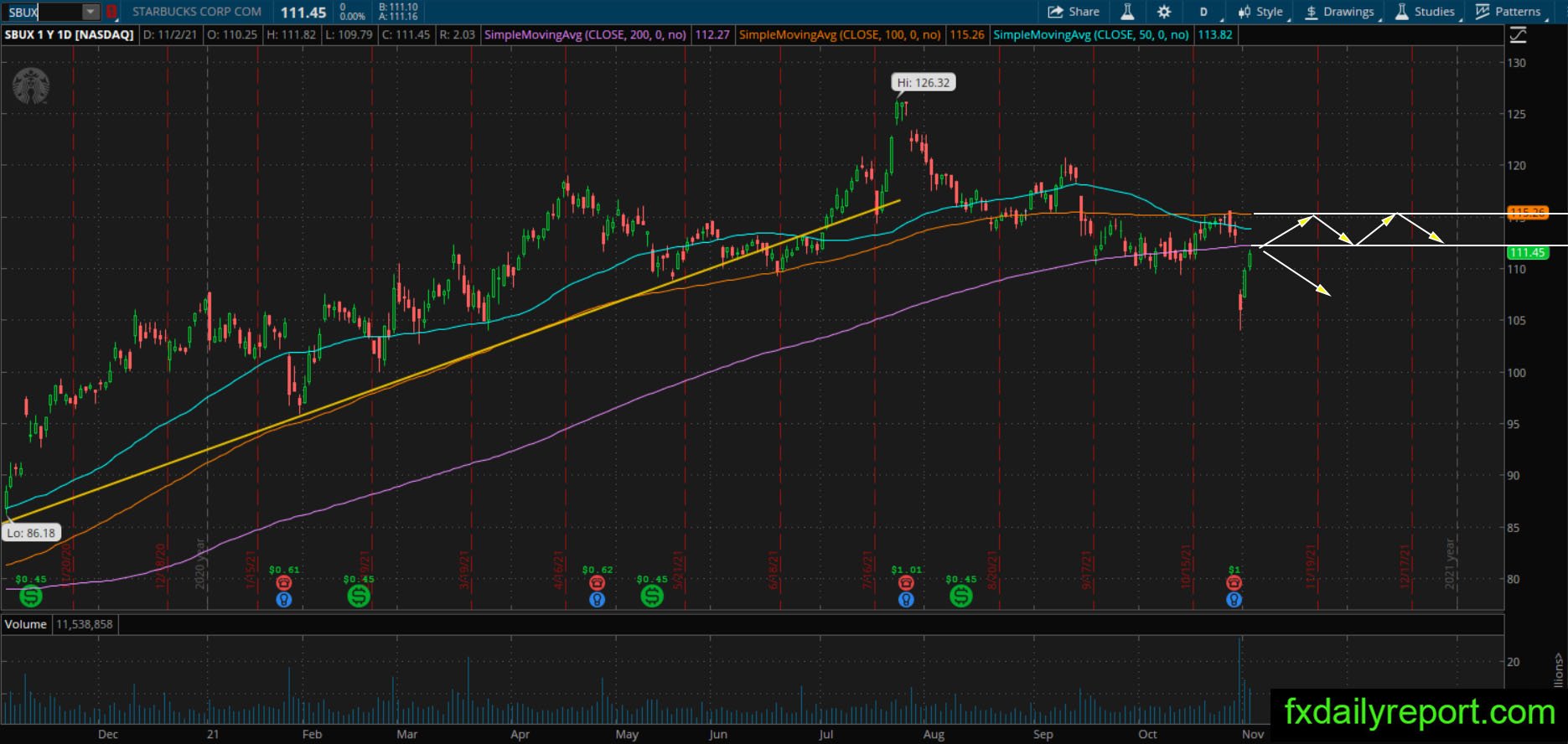Click the Starbucks logo on the chart
The height and width of the screenshot is (744, 1568).
pyautogui.click(x=31, y=86)
